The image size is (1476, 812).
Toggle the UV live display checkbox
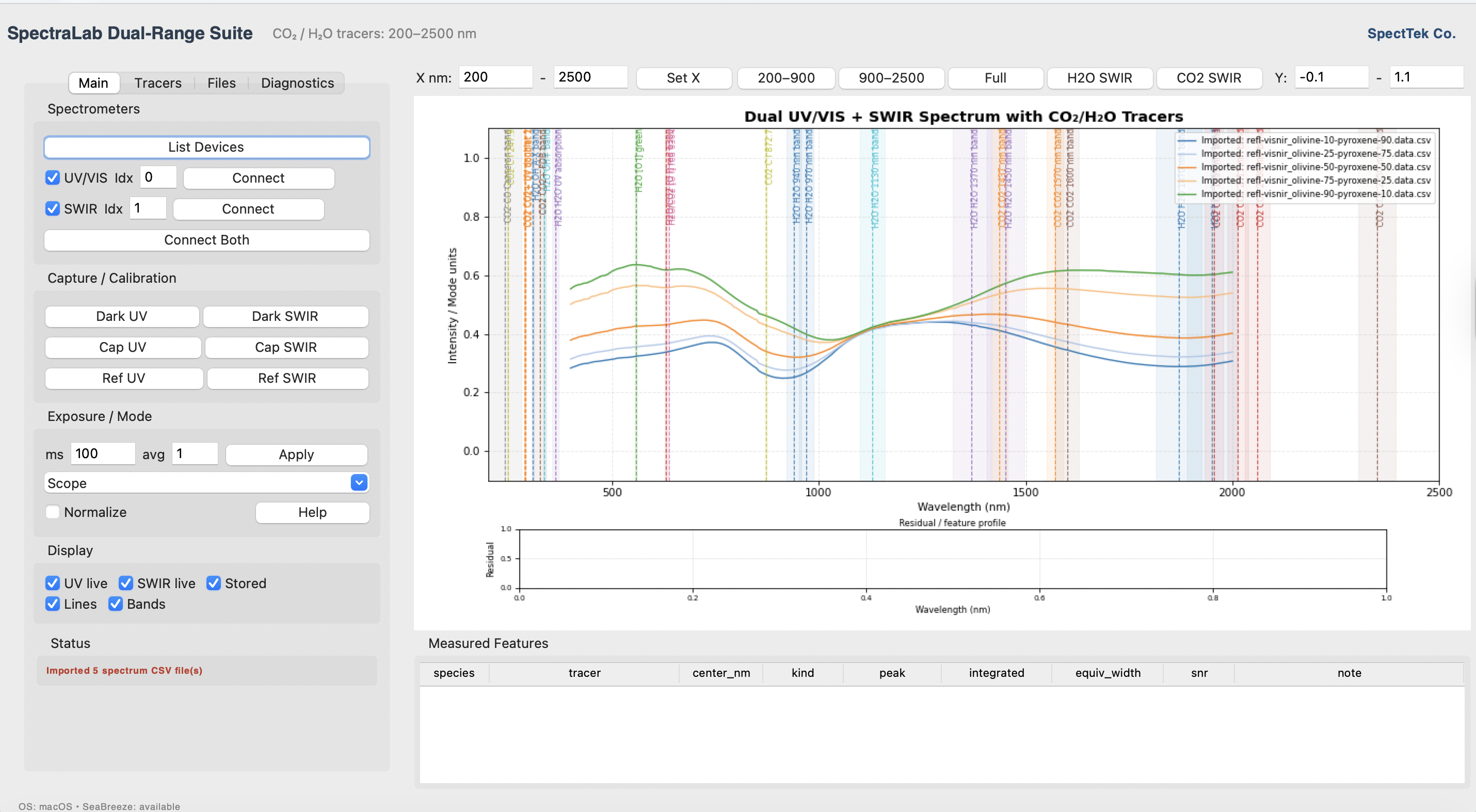53,583
